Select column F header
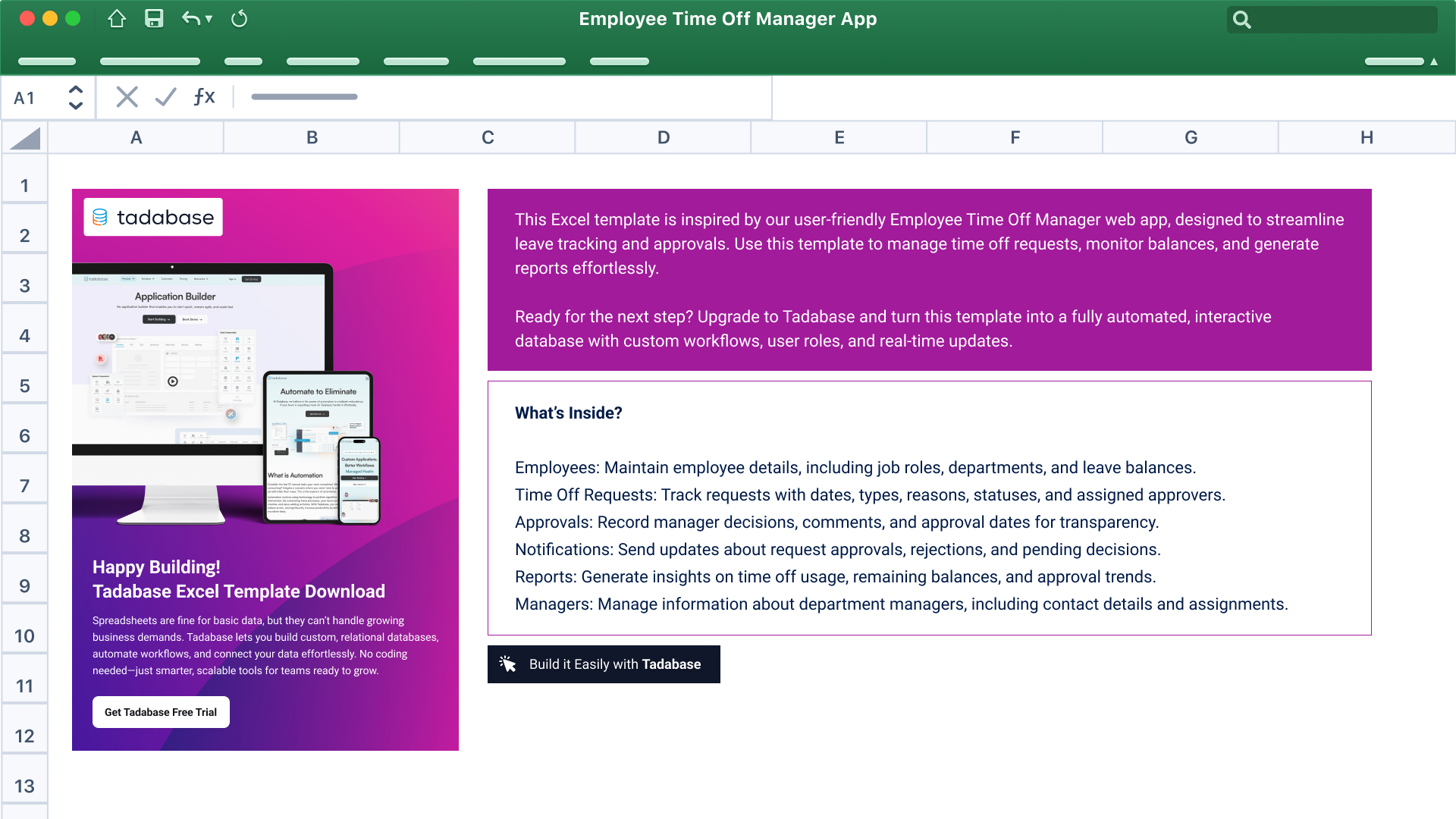The width and height of the screenshot is (1456, 819). 1015,138
